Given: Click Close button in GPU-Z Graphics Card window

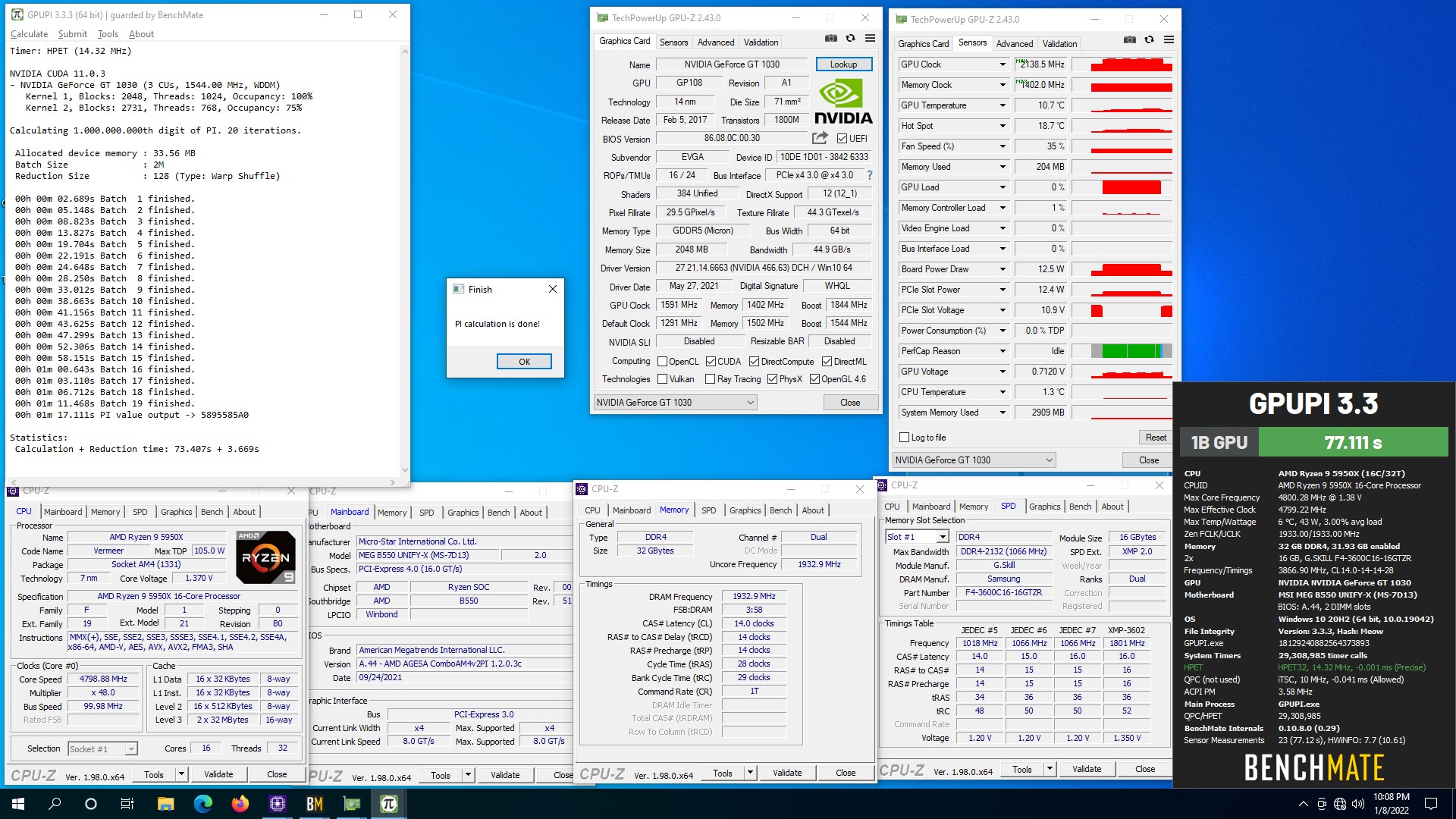Looking at the screenshot, I should tap(850, 403).
